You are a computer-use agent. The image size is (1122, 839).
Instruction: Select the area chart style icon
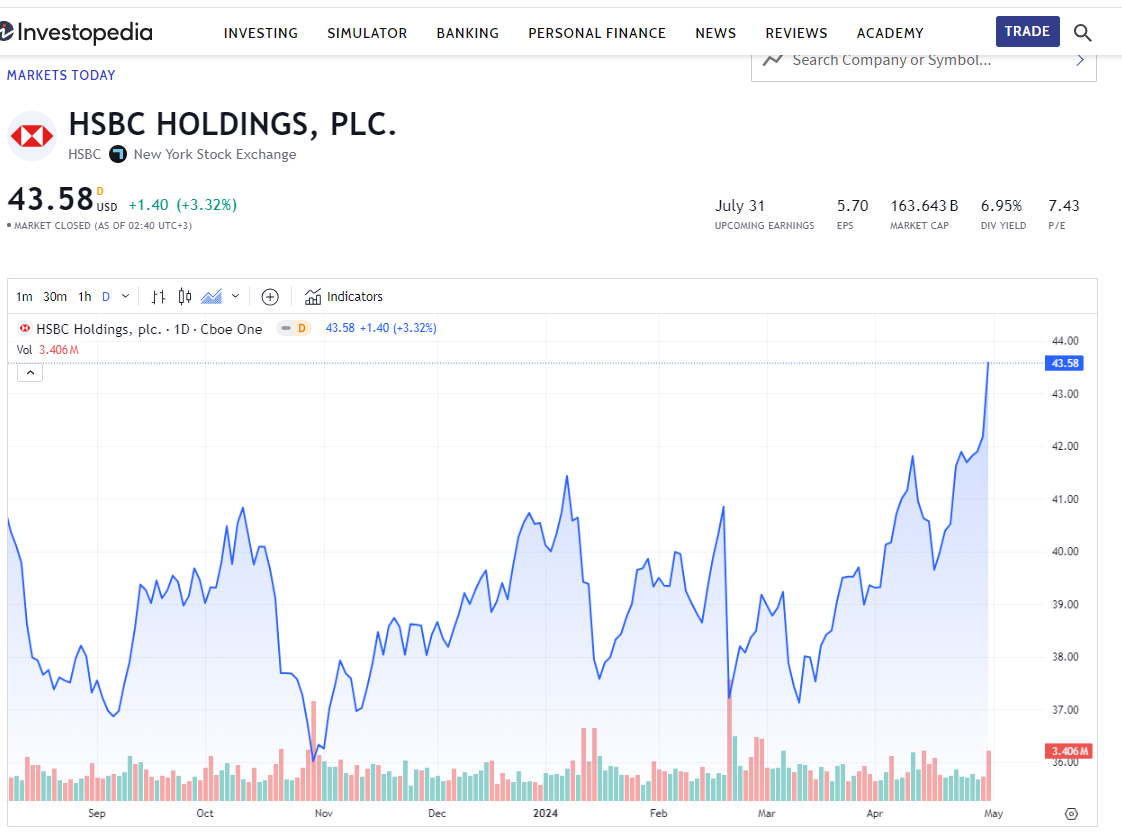point(211,297)
